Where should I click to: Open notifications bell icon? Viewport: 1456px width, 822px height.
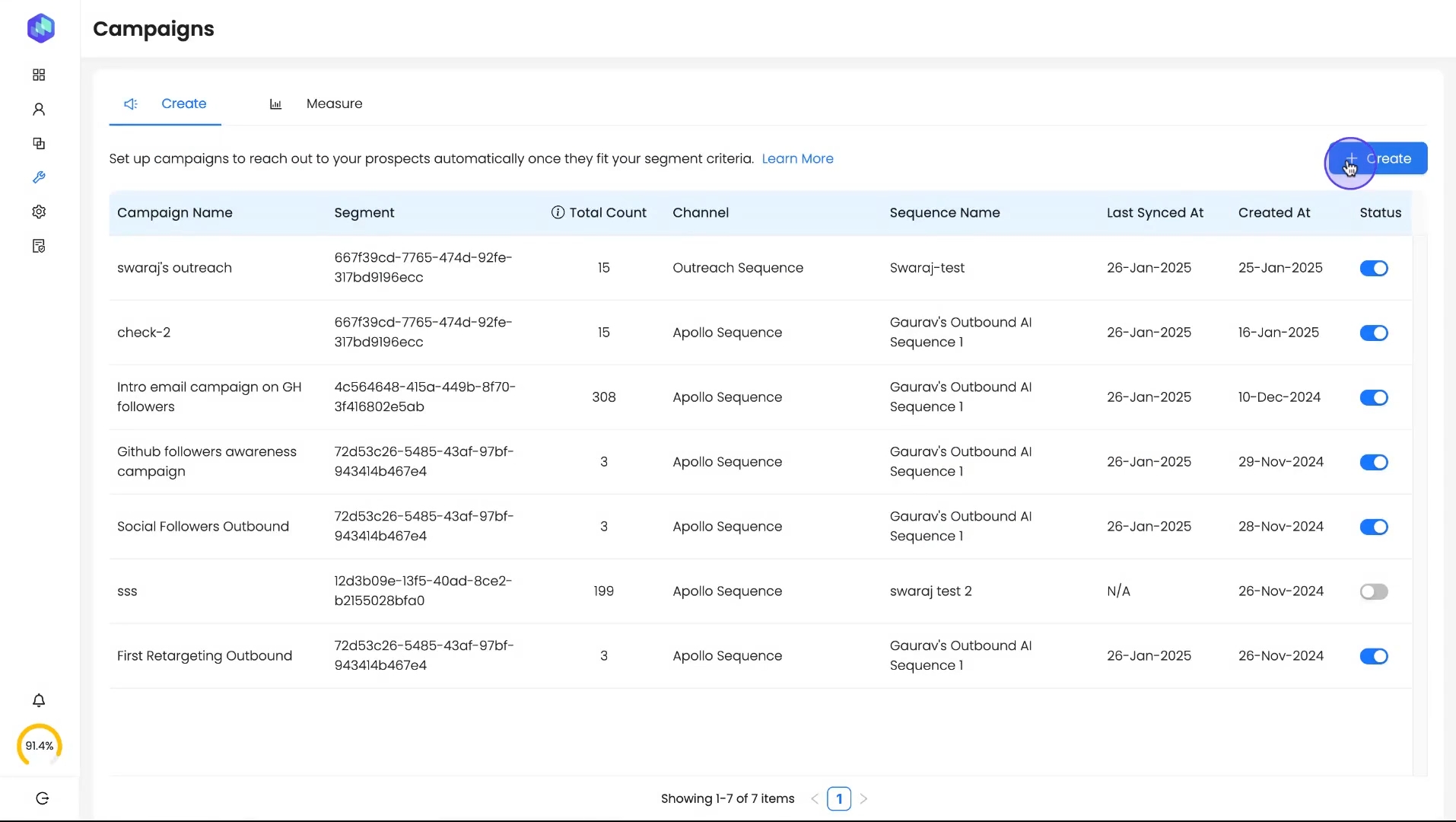39,700
